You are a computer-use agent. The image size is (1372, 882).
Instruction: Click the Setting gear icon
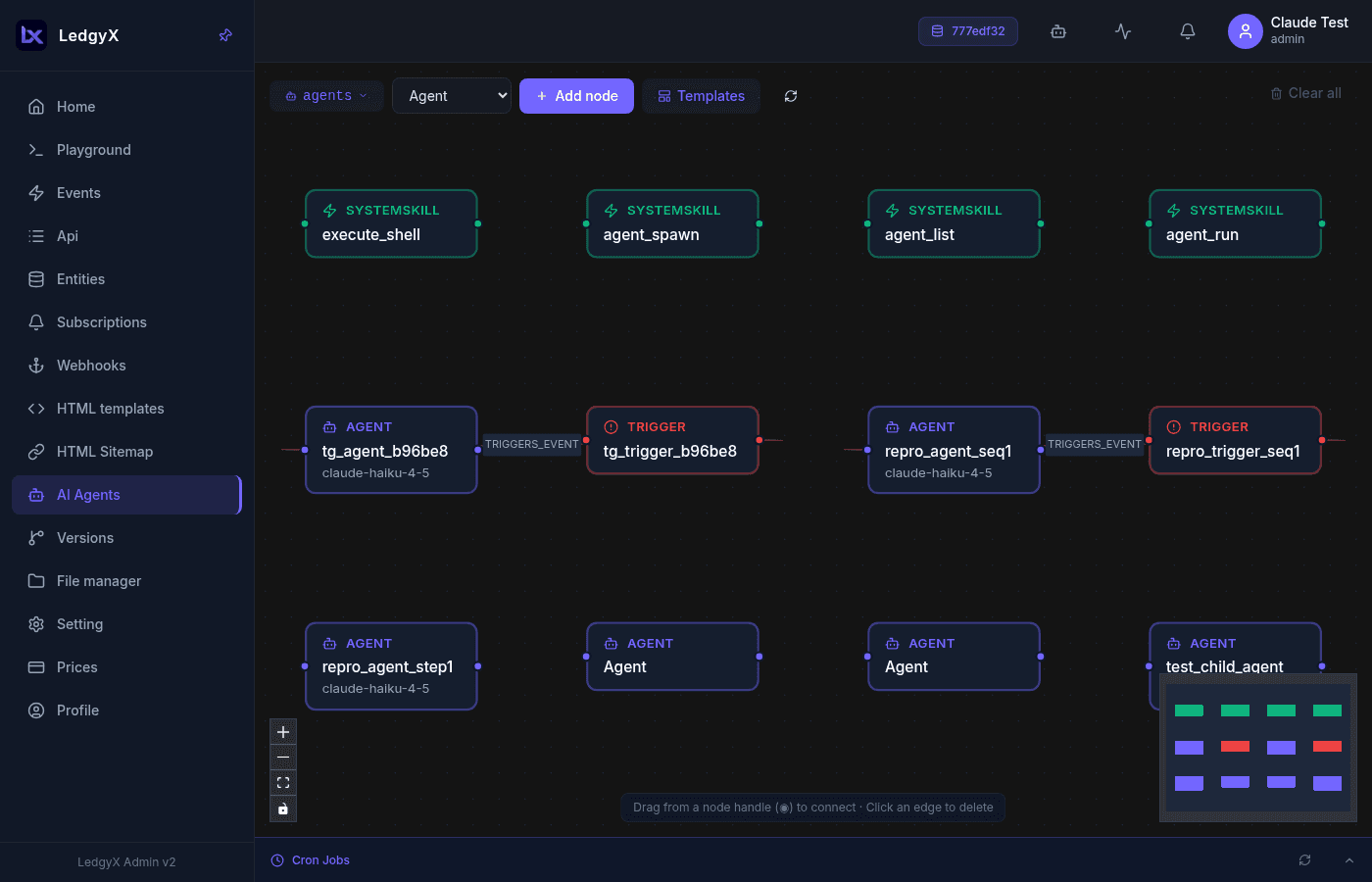(36, 624)
